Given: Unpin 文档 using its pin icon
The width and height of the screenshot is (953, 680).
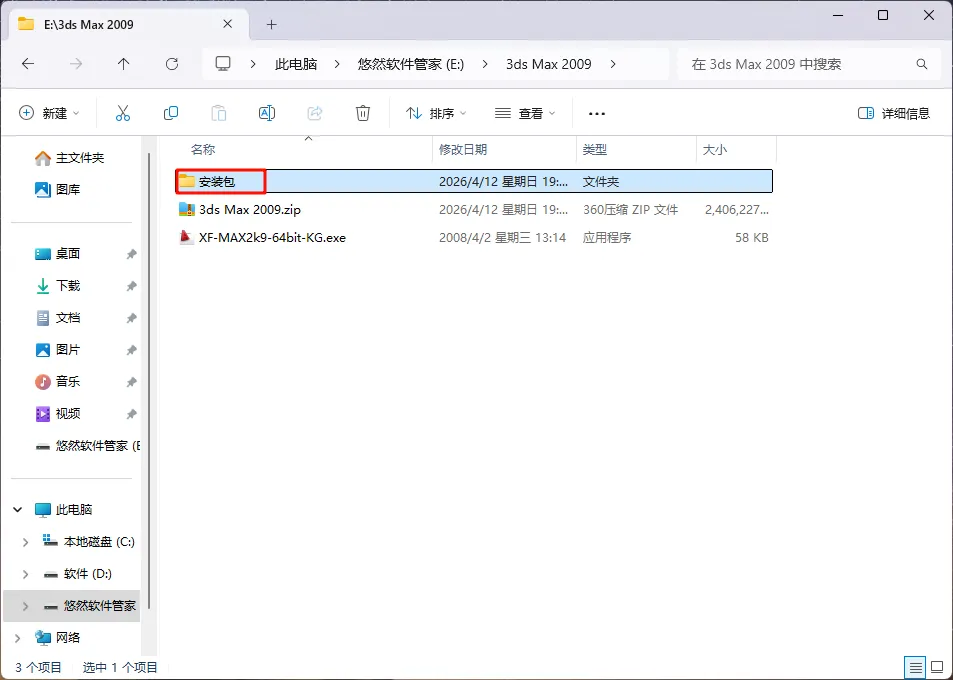Looking at the screenshot, I should 131,318.
